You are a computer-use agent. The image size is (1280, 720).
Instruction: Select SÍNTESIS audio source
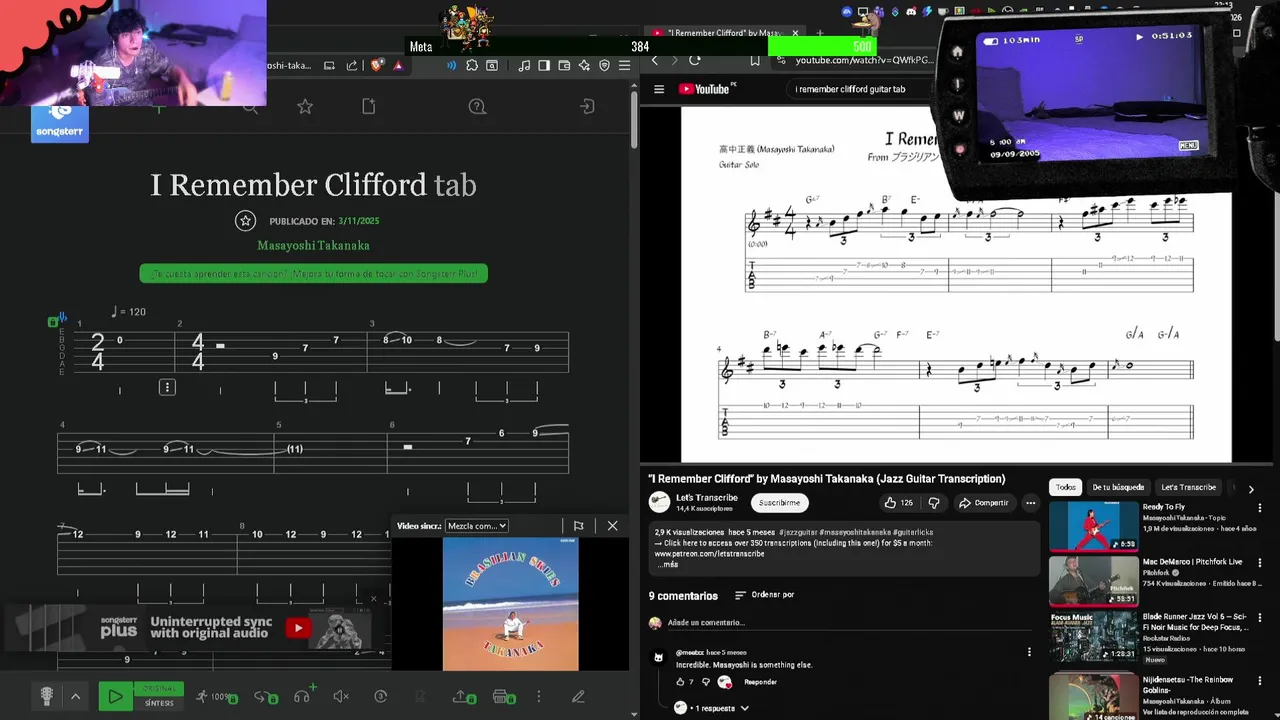point(159,703)
